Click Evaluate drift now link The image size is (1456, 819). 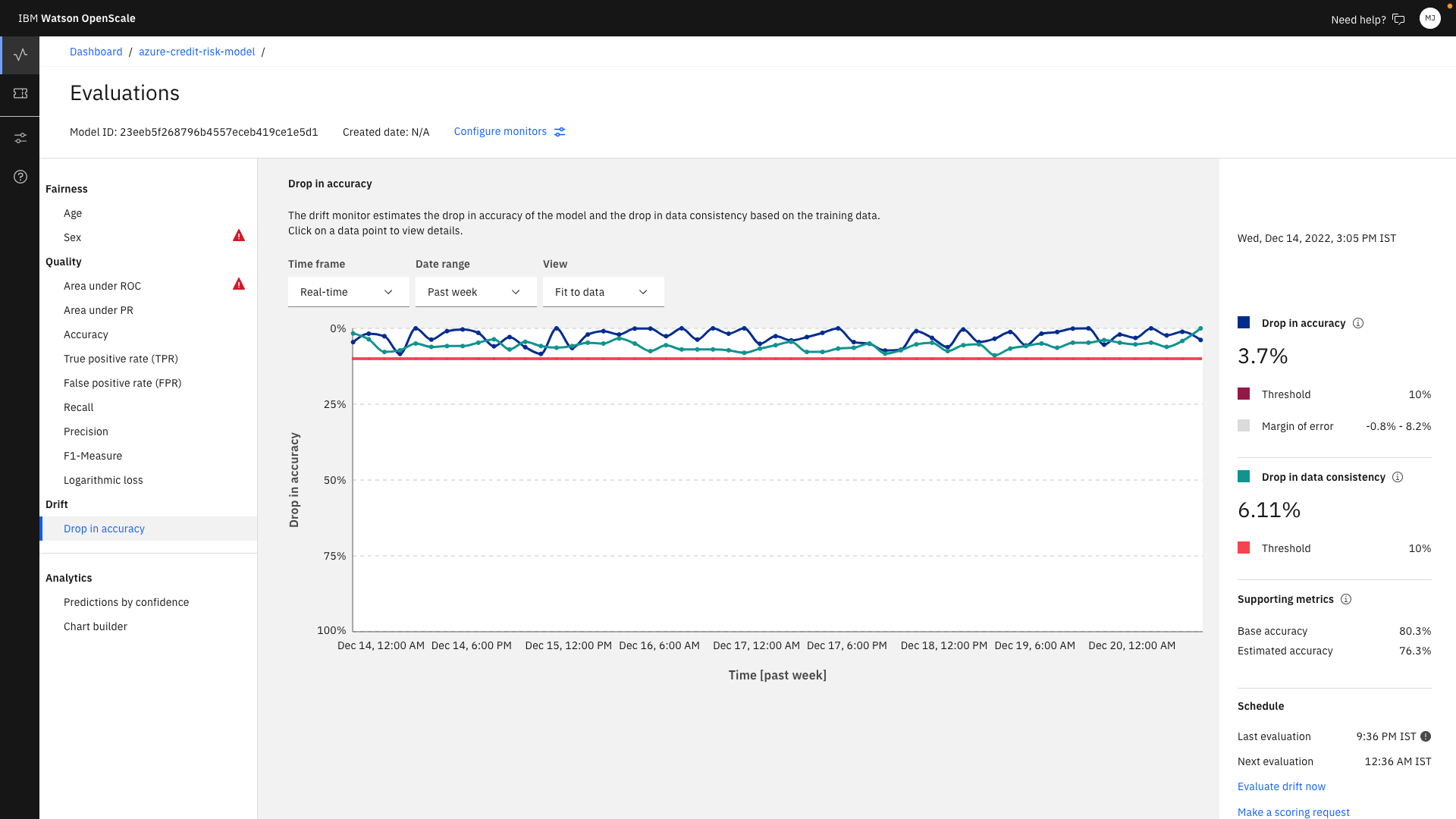tap(1281, 786)
